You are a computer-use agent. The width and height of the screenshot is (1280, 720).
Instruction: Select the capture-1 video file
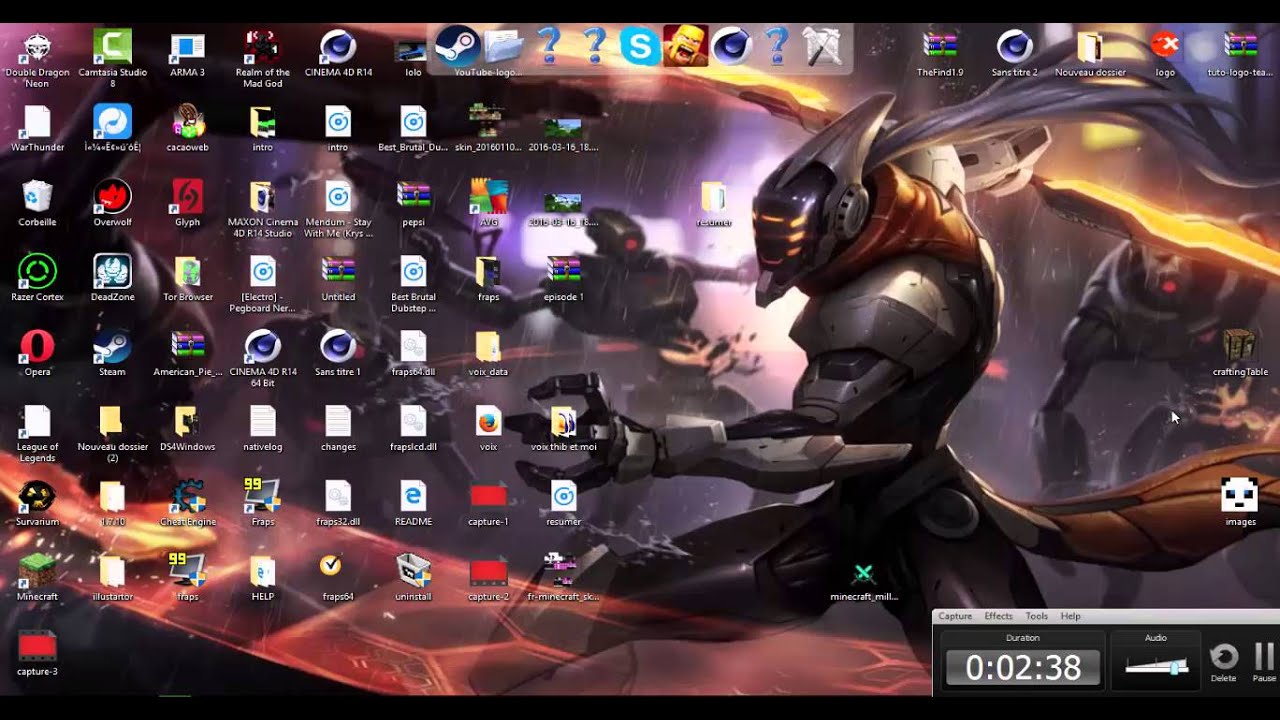click(488, 497)
